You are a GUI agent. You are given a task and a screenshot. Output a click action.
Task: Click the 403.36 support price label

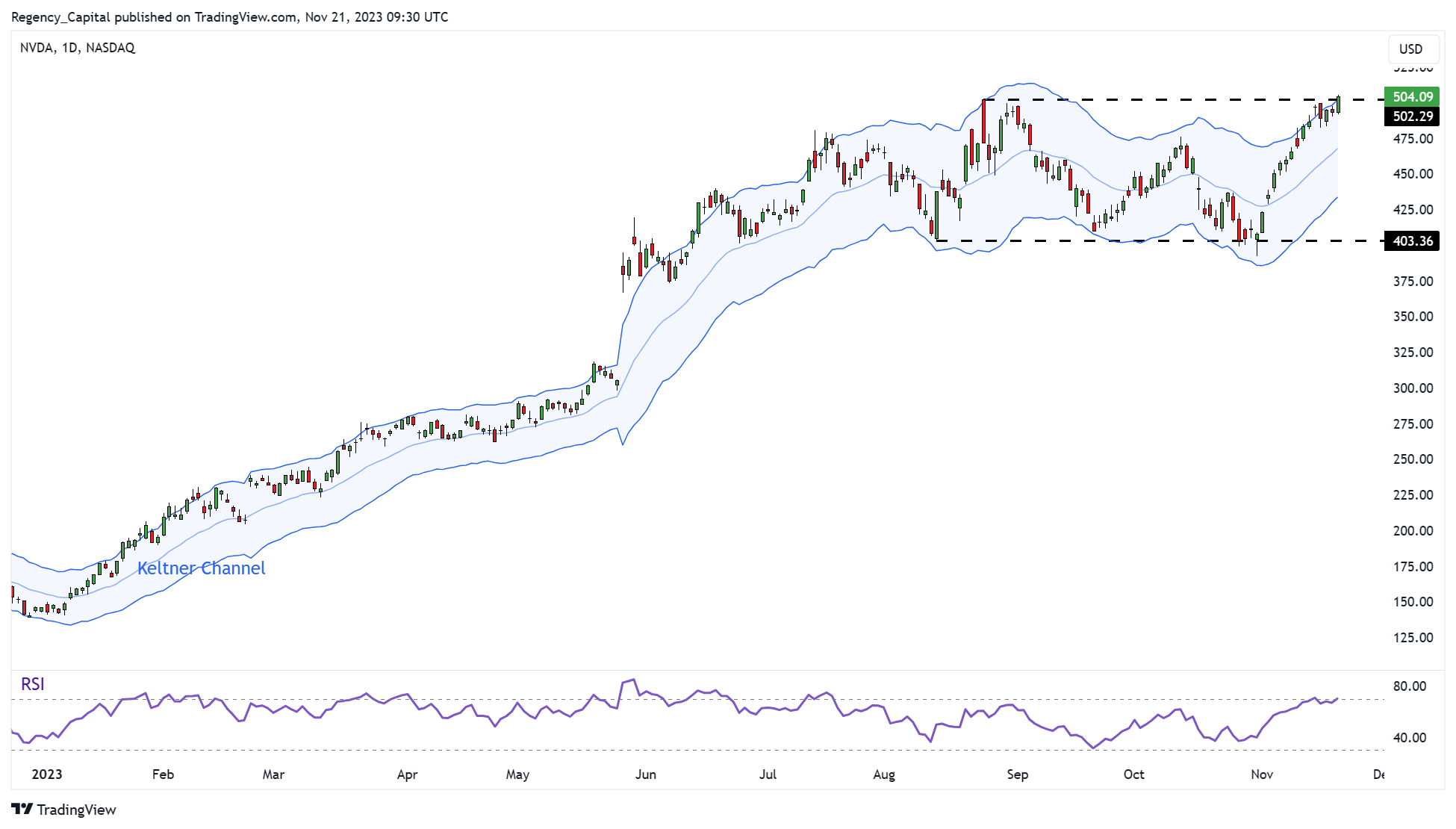pos(1411,240)
